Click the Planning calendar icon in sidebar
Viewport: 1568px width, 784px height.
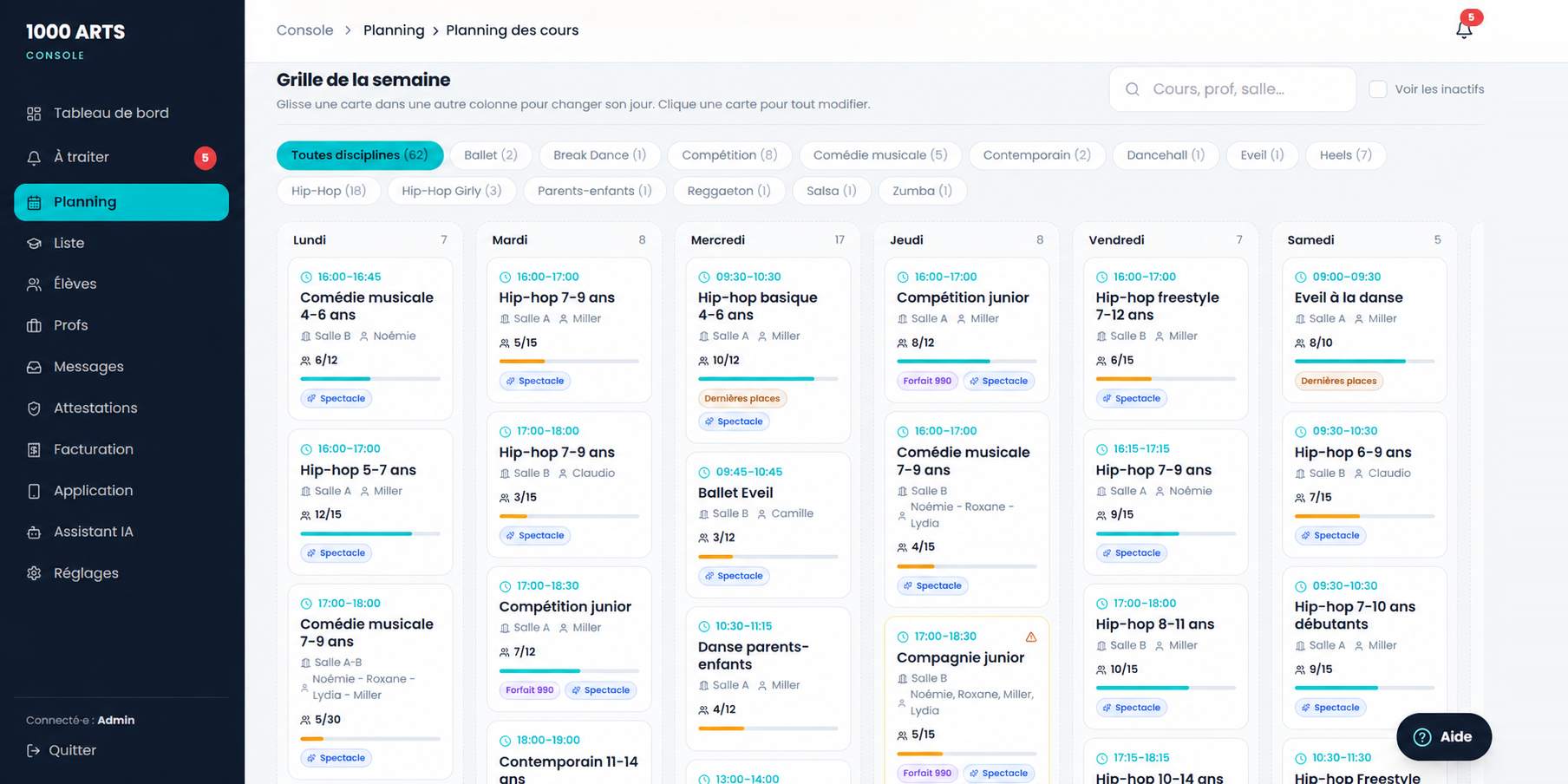34,203
